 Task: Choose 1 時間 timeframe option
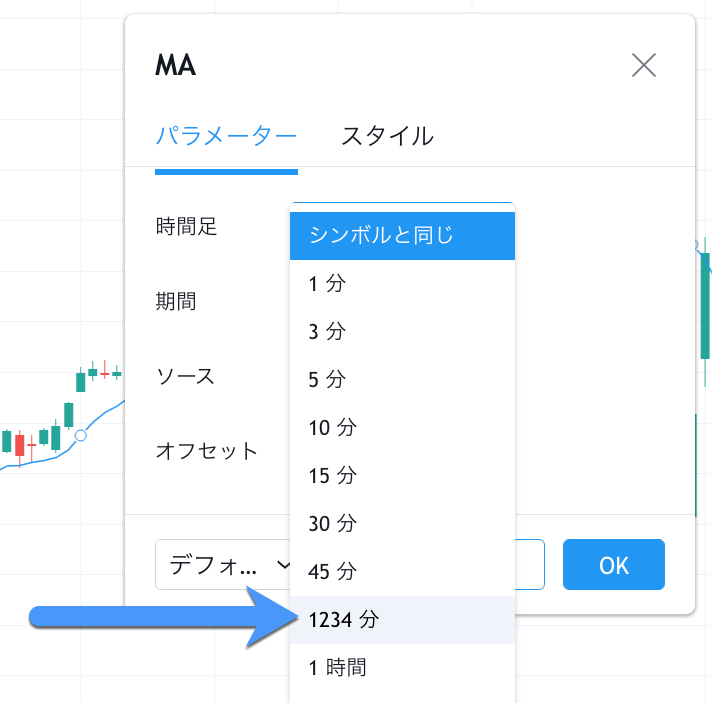[x=402, y=667]
